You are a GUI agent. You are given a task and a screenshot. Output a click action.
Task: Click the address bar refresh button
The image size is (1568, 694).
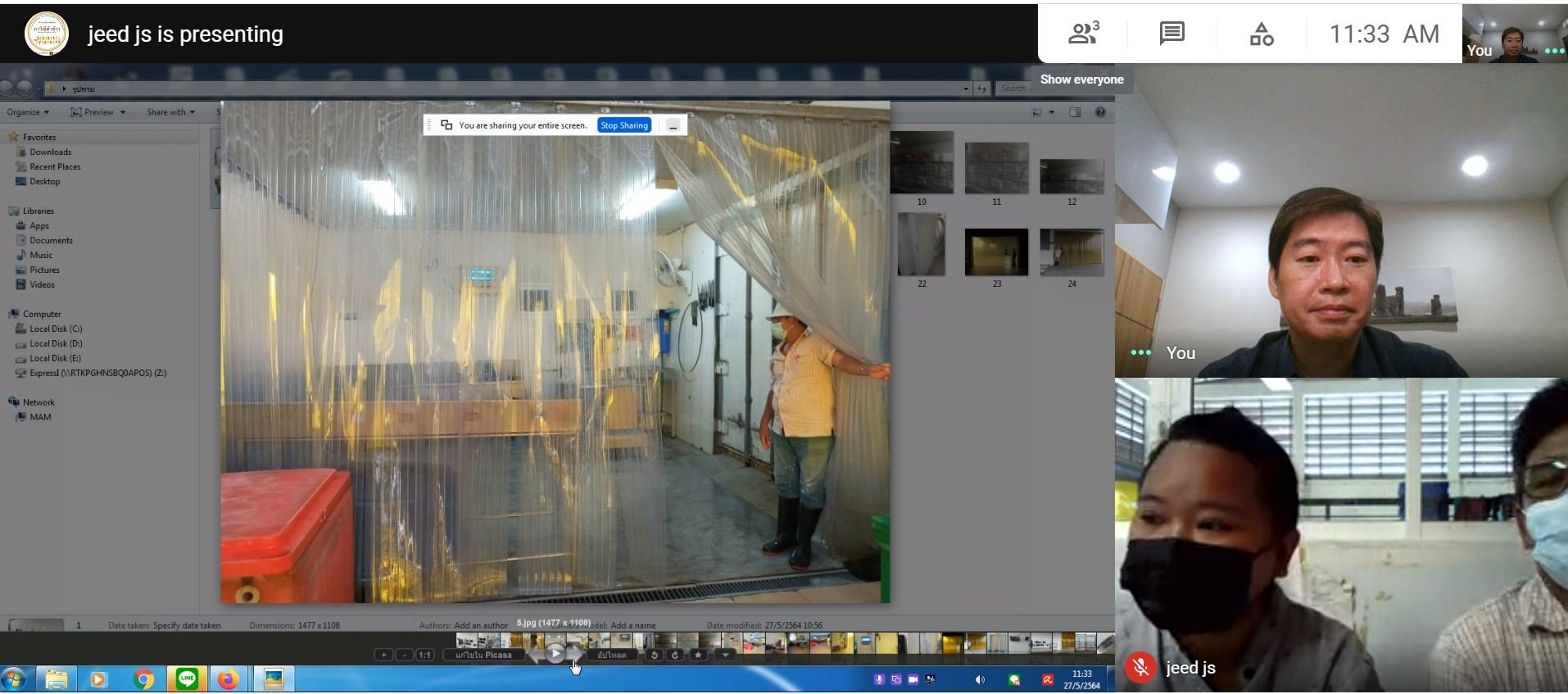point(982,88)
